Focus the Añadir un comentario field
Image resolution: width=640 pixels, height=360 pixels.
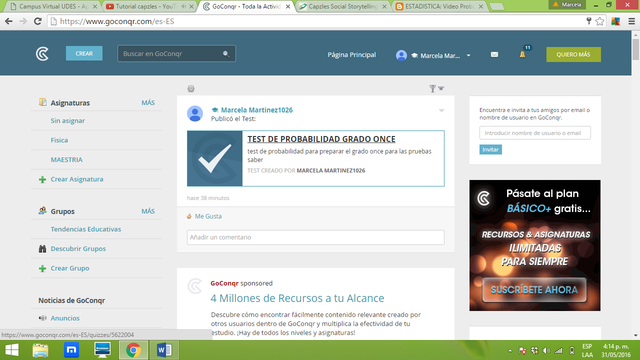pyautogui.click(x=316, y=237)
